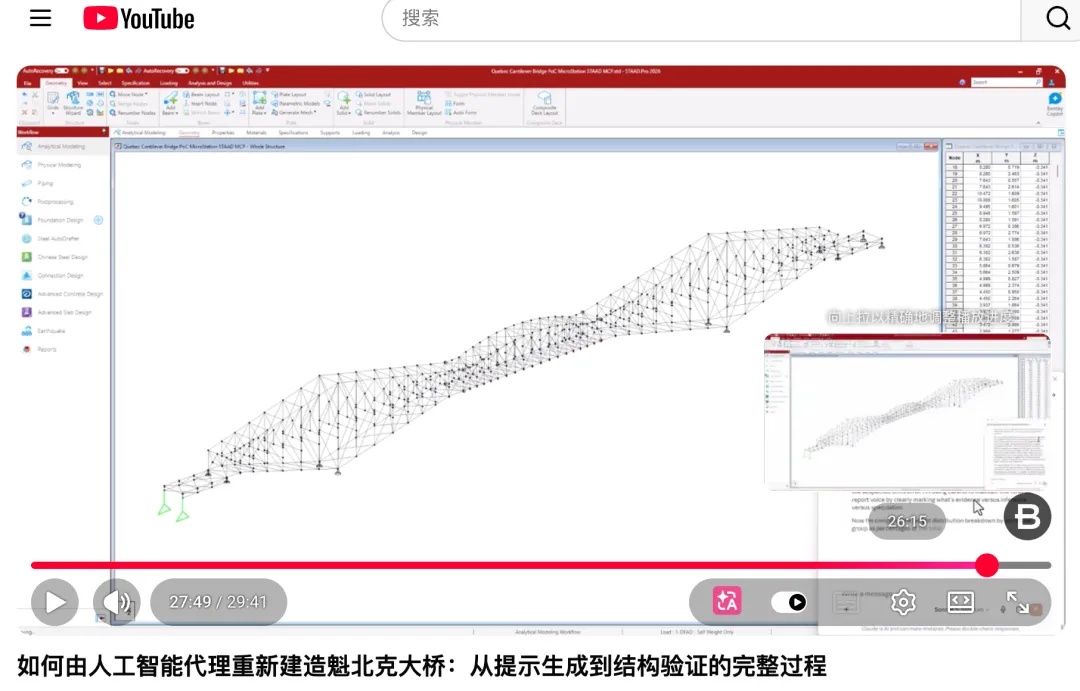Toggle the AI translate audio button

click(727, 601)
